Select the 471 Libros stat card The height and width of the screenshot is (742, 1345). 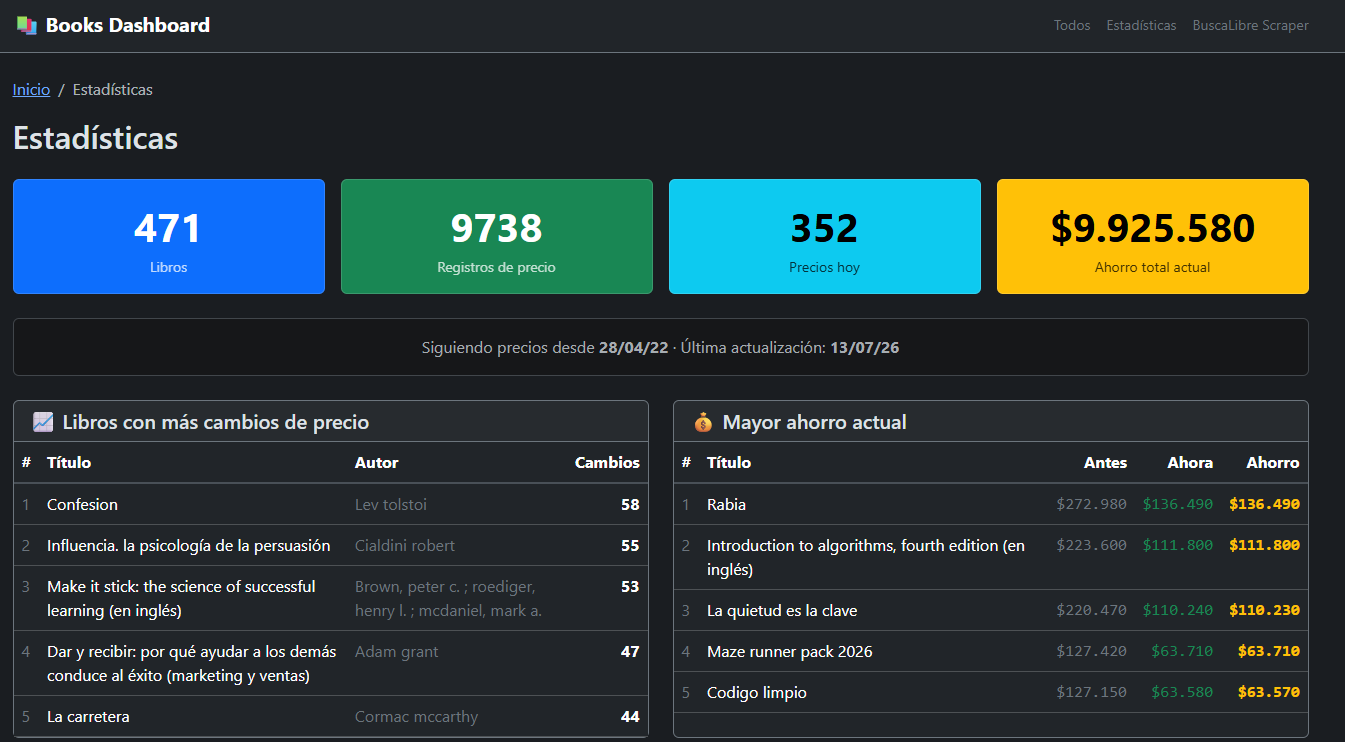(x=169, y=237)
